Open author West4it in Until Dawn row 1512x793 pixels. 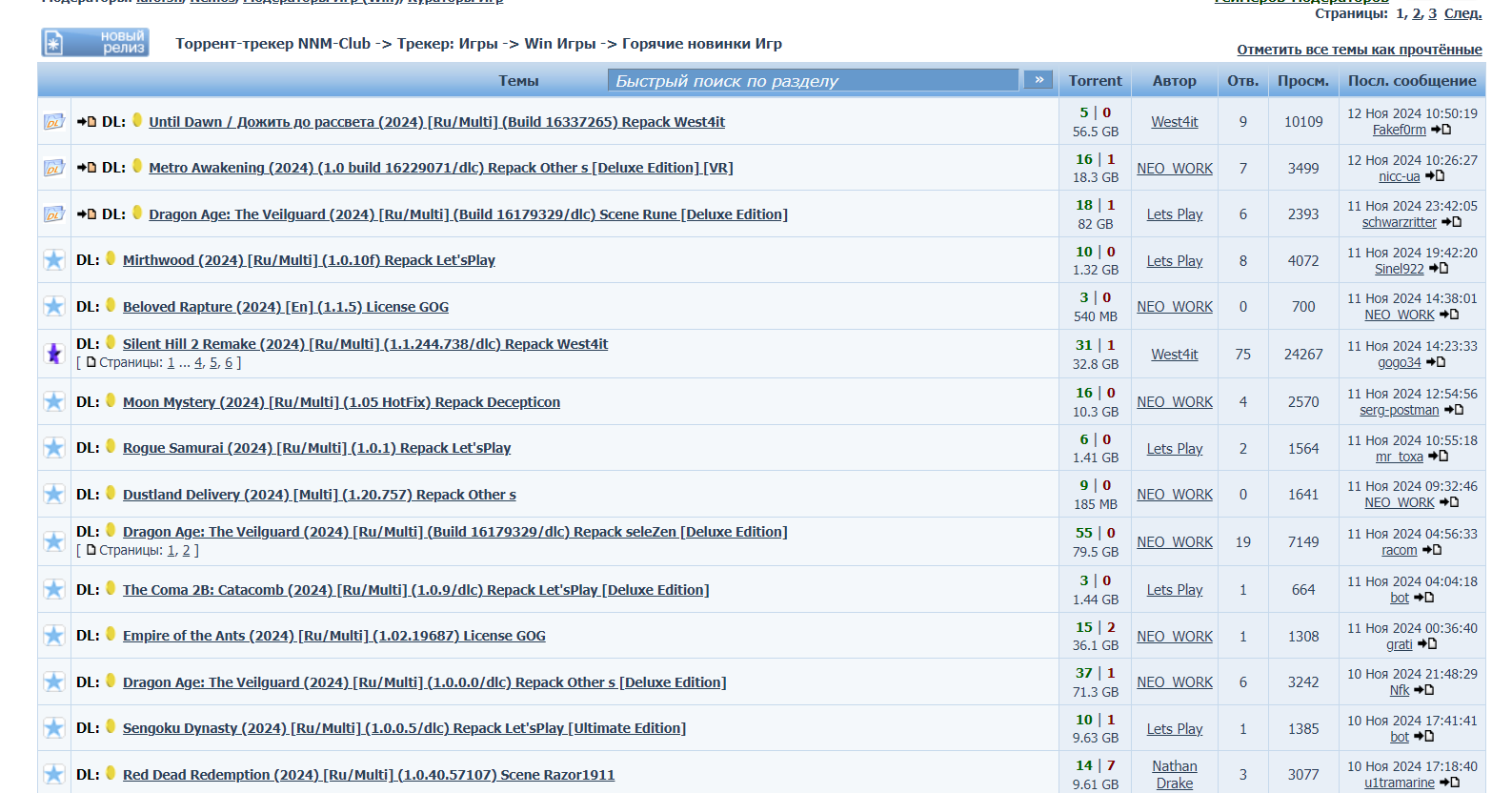point(1175,122)
